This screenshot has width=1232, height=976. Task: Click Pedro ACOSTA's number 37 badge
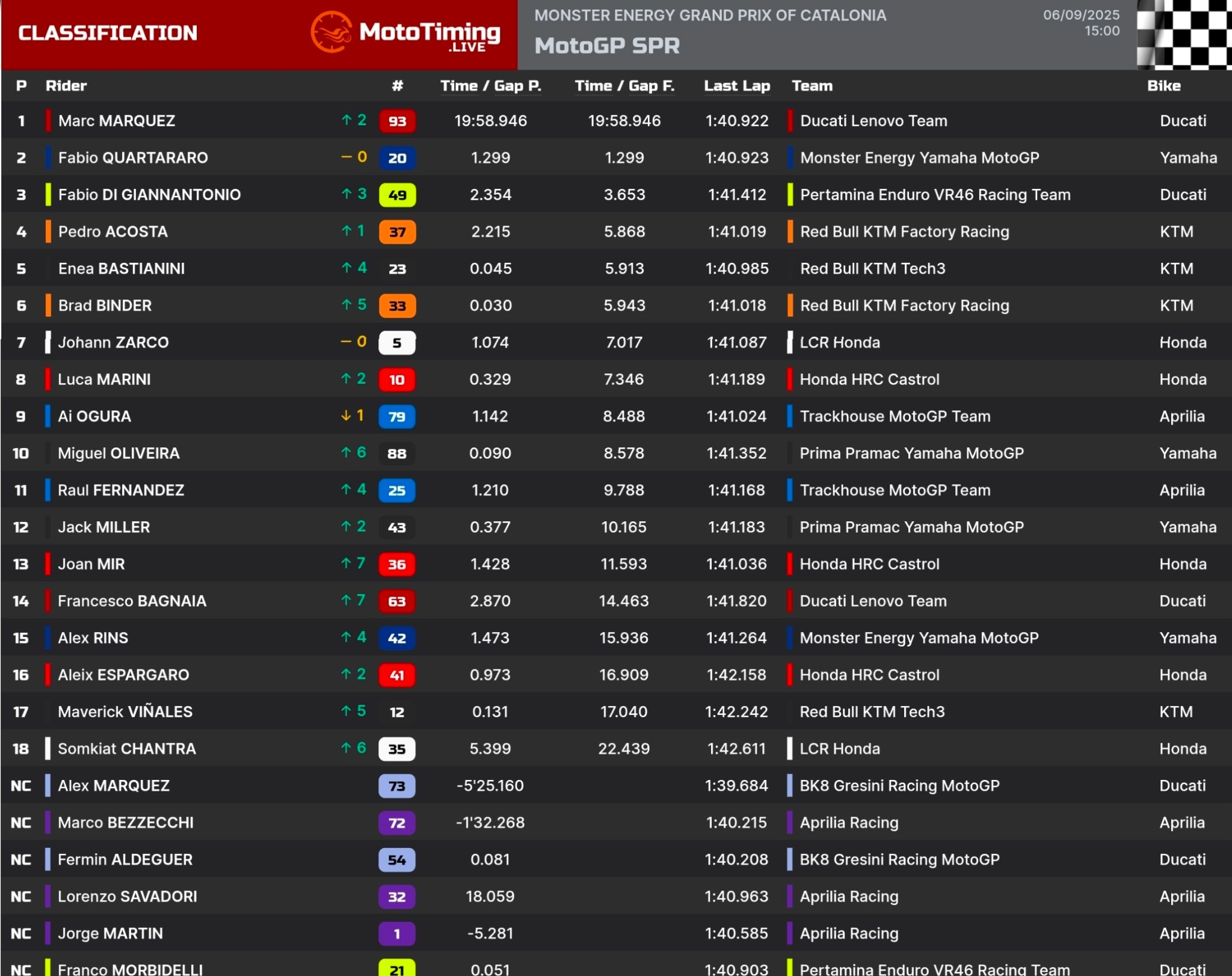coord(397,232)
